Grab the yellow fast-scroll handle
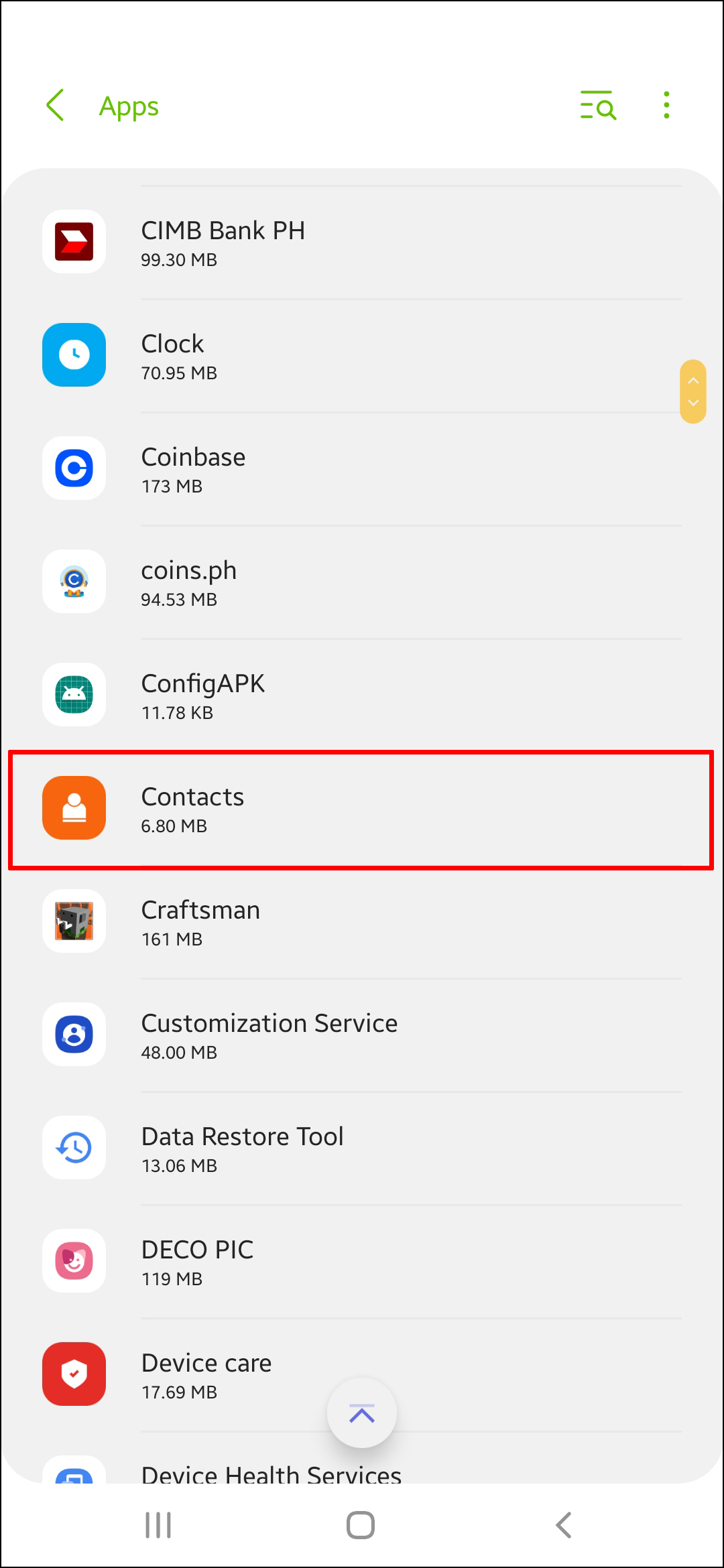Screen dimensions: 724x1568 (x=693, y=392)
